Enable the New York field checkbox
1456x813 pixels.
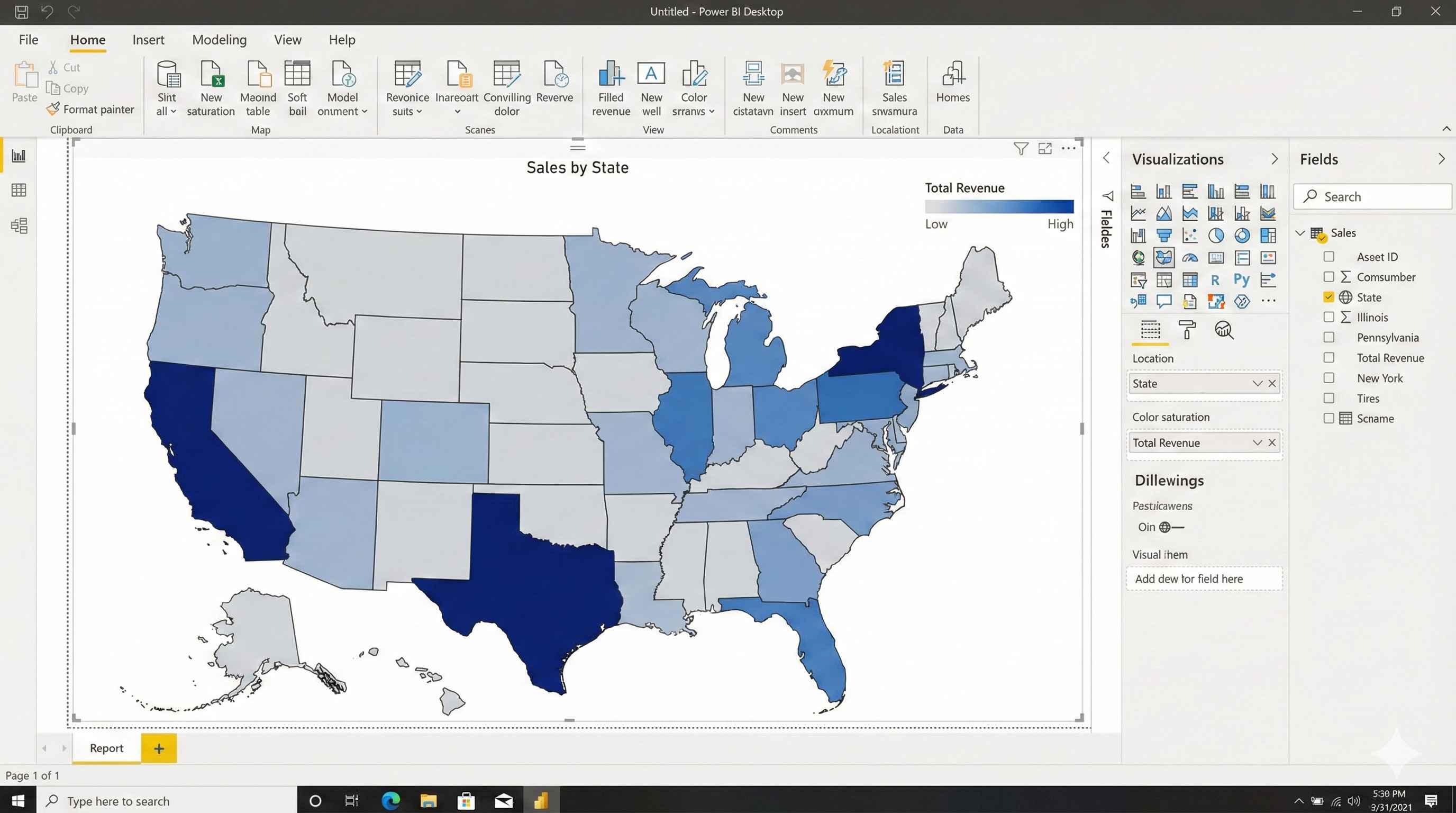tap(1329, 378)
